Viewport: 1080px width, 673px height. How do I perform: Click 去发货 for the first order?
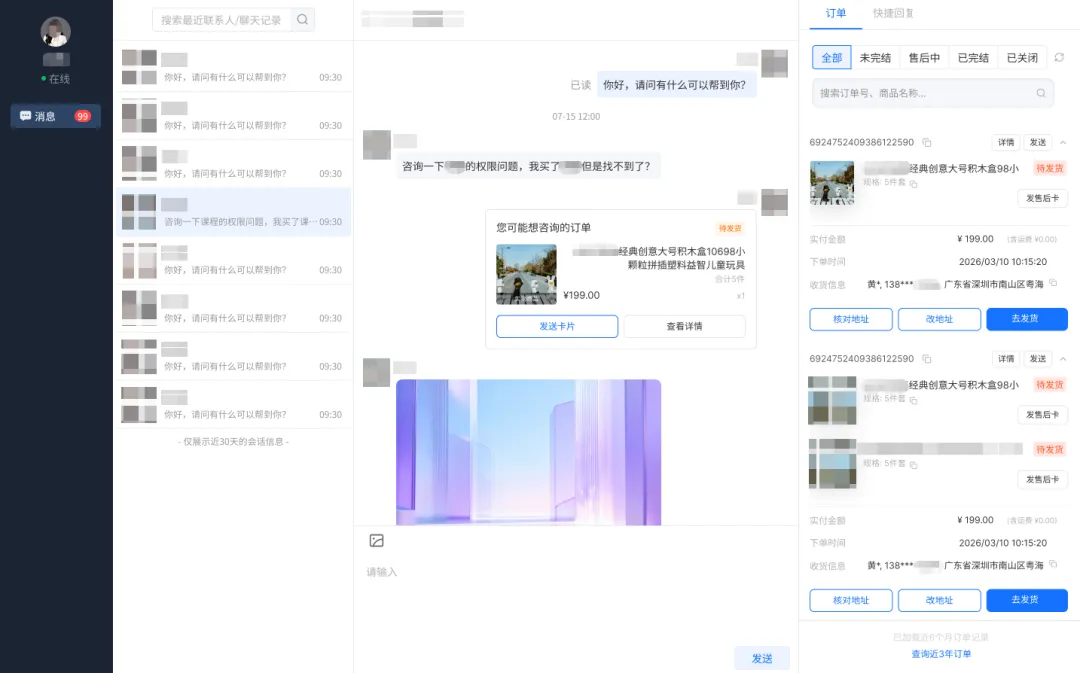[x=1026, y=319]
